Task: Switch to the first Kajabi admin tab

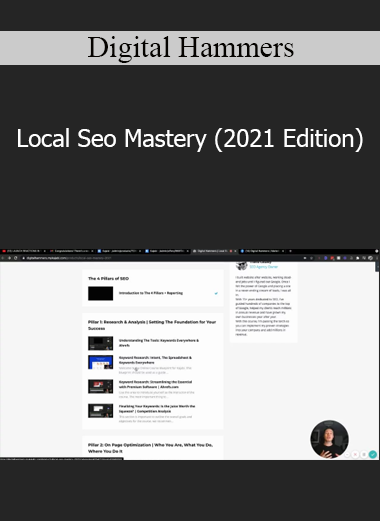Action: [119, 251]
